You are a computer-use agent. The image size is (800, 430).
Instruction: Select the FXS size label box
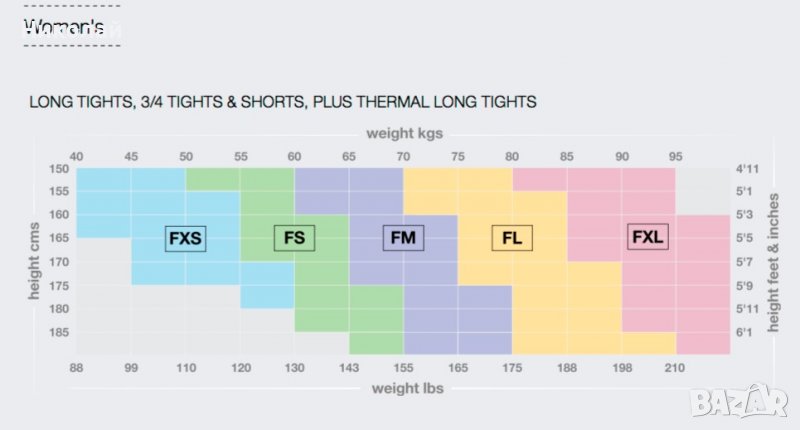185,238
